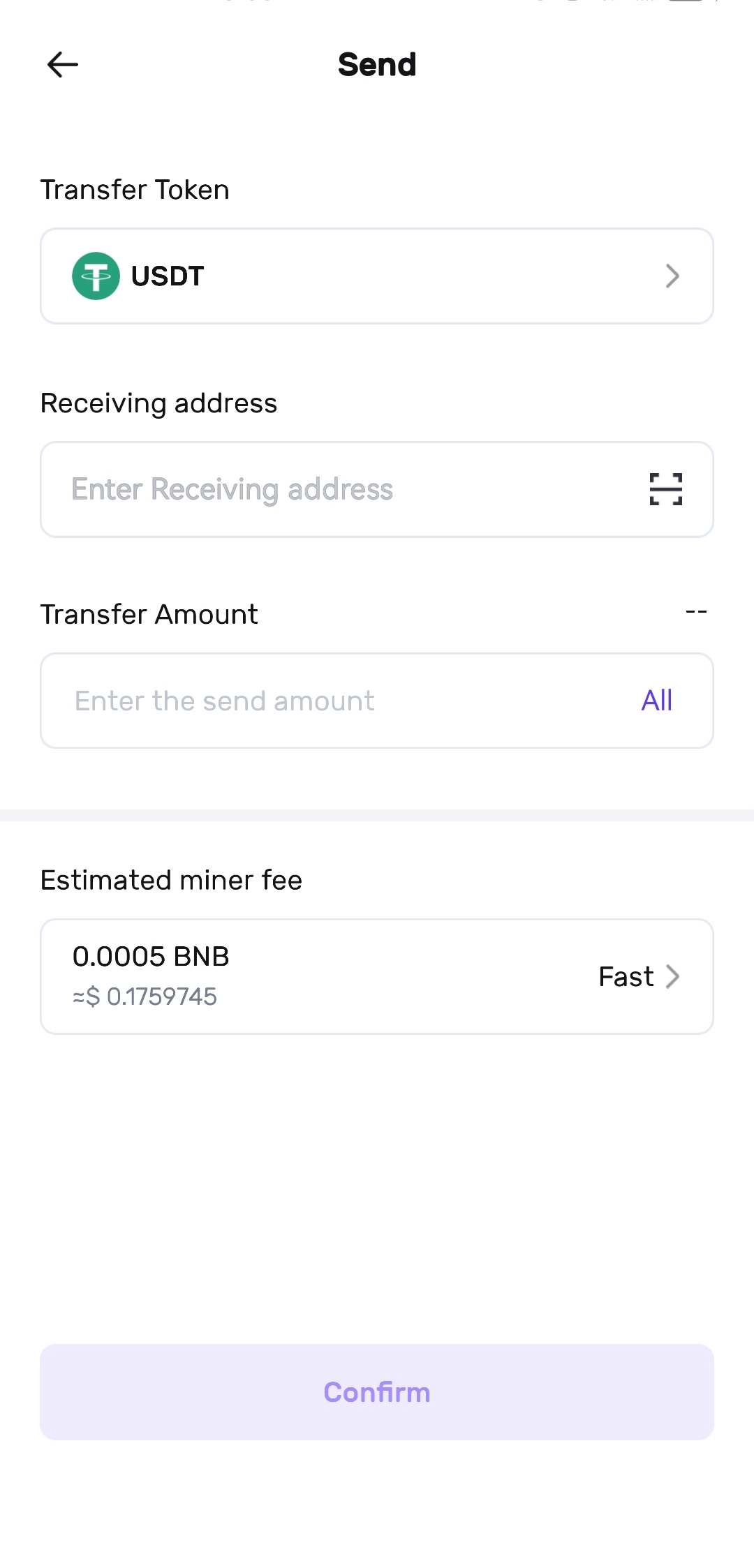Click the Receiving address label

tap(158, 403)
